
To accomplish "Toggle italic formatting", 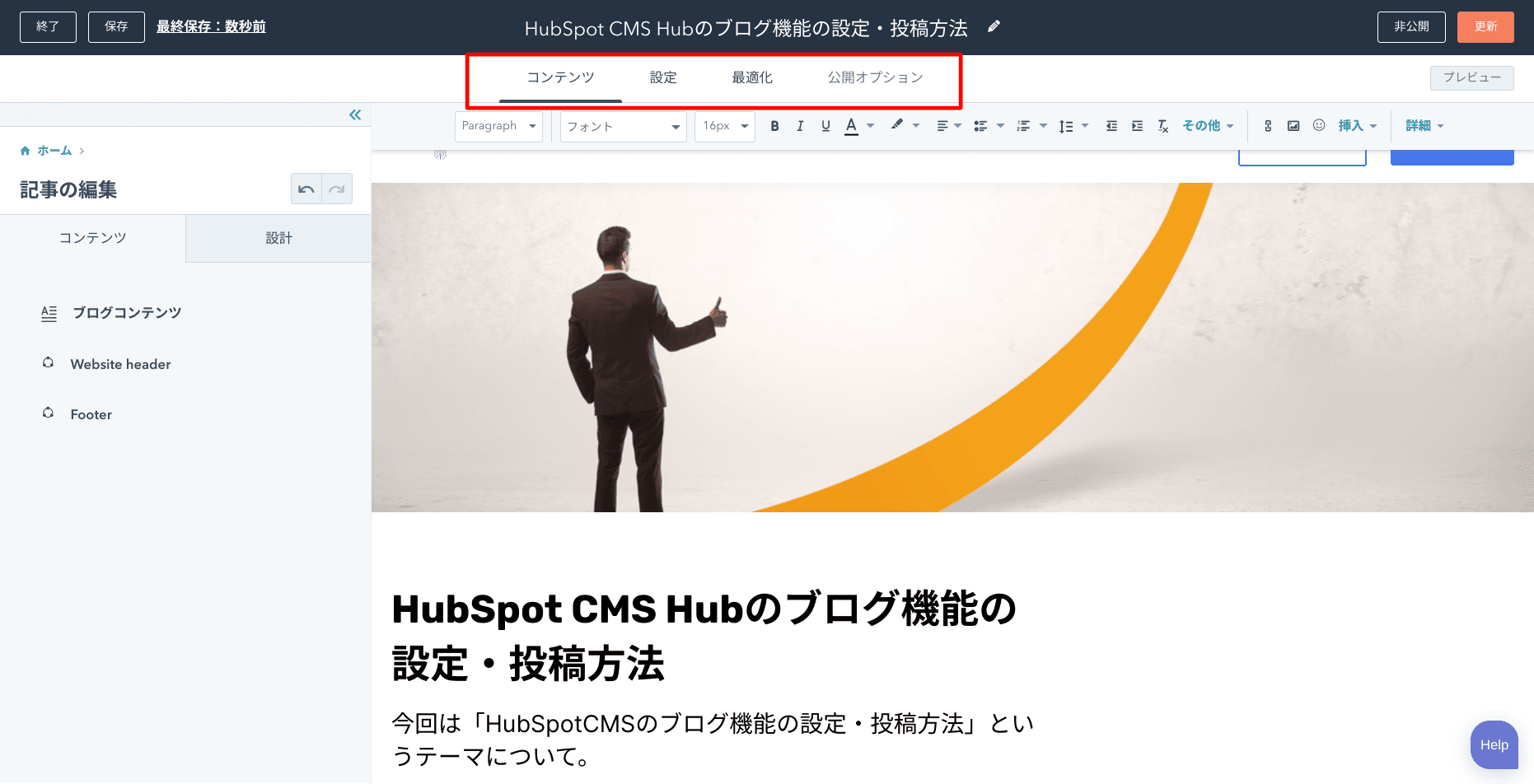I will [800, 126].
